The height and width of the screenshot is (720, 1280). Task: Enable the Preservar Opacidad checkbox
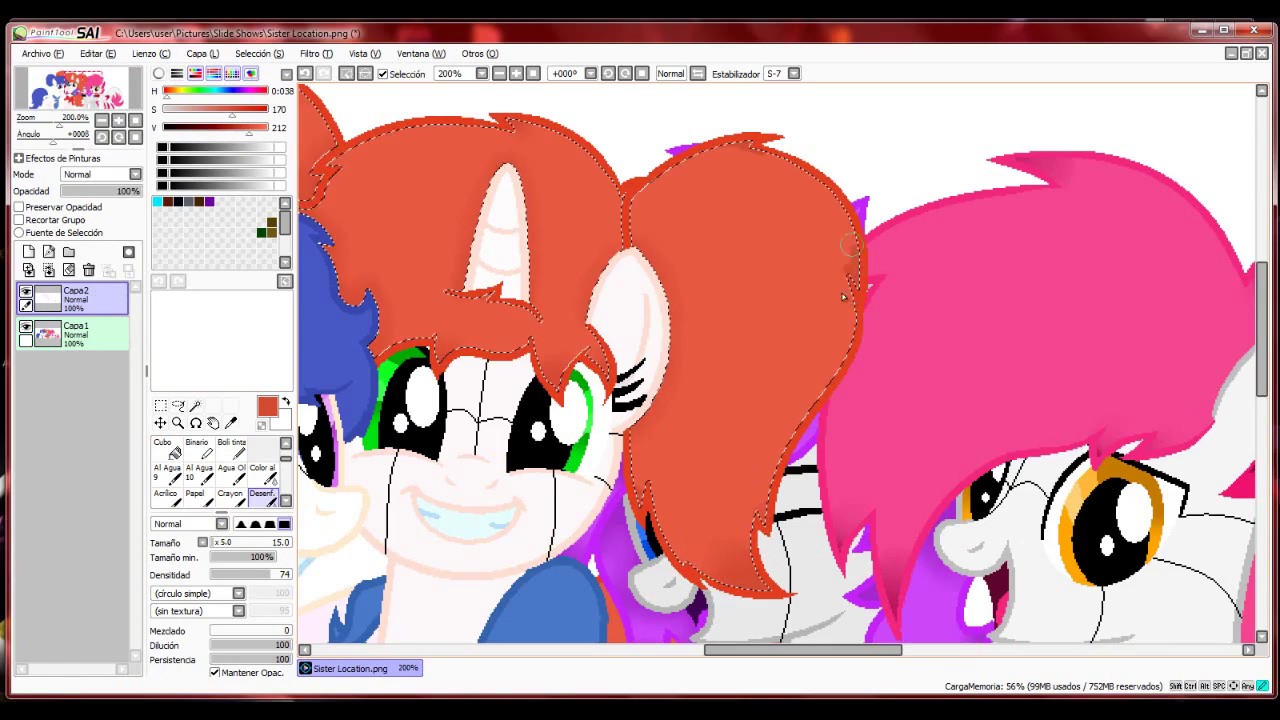pyautogui.click(x=19, y=207)
